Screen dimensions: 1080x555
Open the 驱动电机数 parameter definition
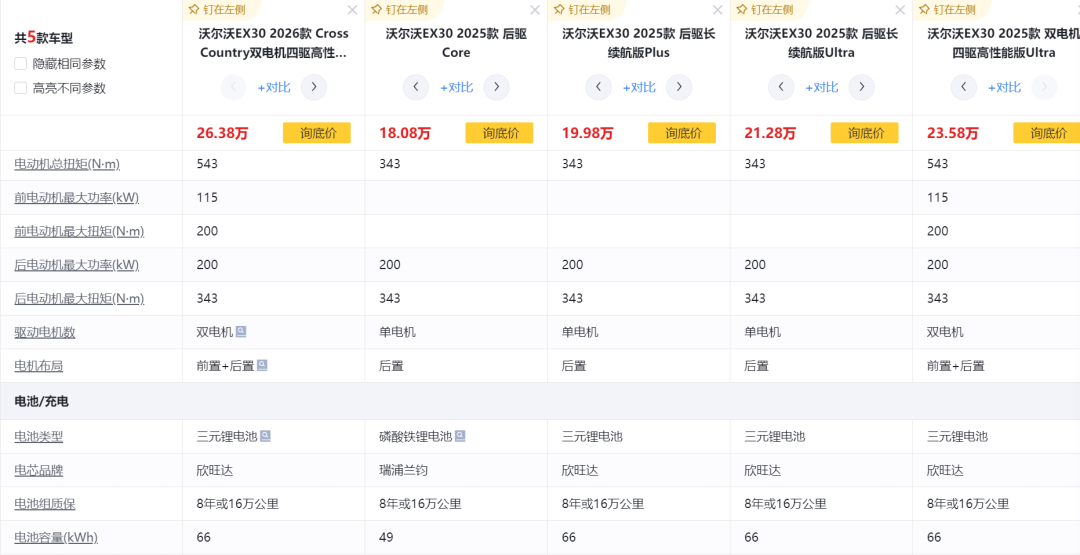click(x=45, y=333)
